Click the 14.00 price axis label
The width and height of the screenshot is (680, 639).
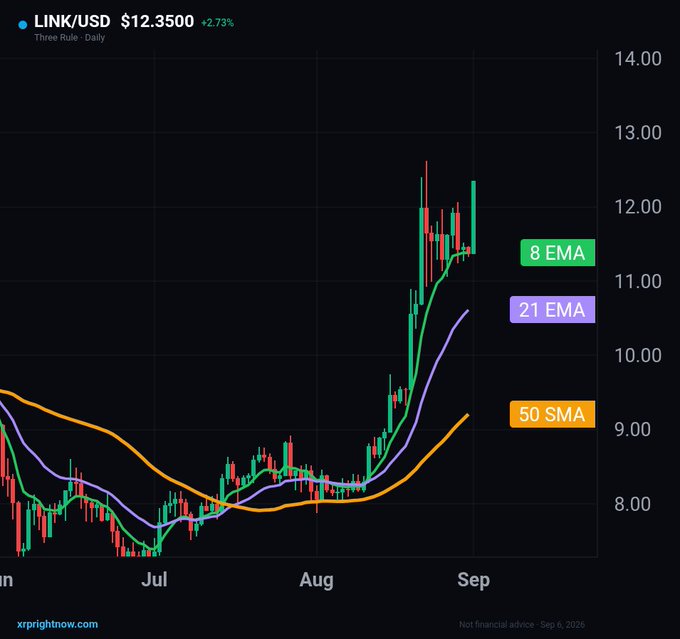638,59
